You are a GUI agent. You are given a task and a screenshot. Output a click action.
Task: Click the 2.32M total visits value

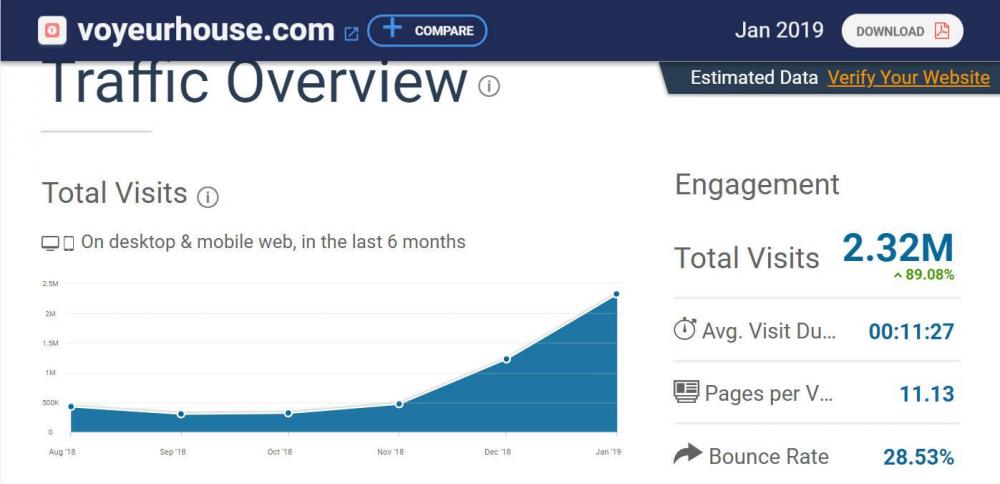(897, 248)
